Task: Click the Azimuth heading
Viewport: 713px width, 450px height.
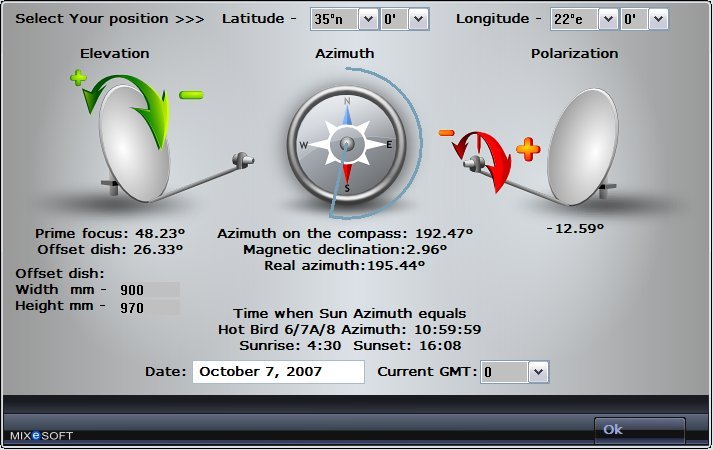Action: click(345, 53)
